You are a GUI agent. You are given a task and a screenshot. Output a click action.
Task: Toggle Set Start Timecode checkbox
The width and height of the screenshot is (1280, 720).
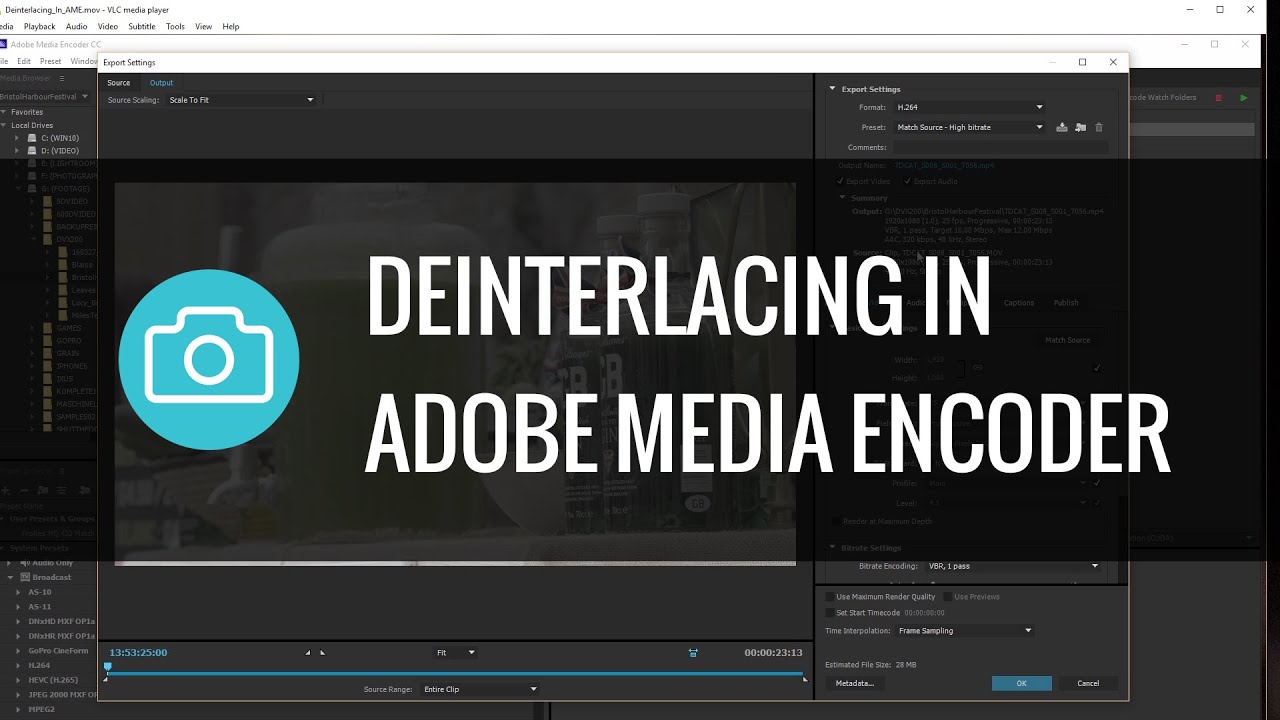coord(829,612)
